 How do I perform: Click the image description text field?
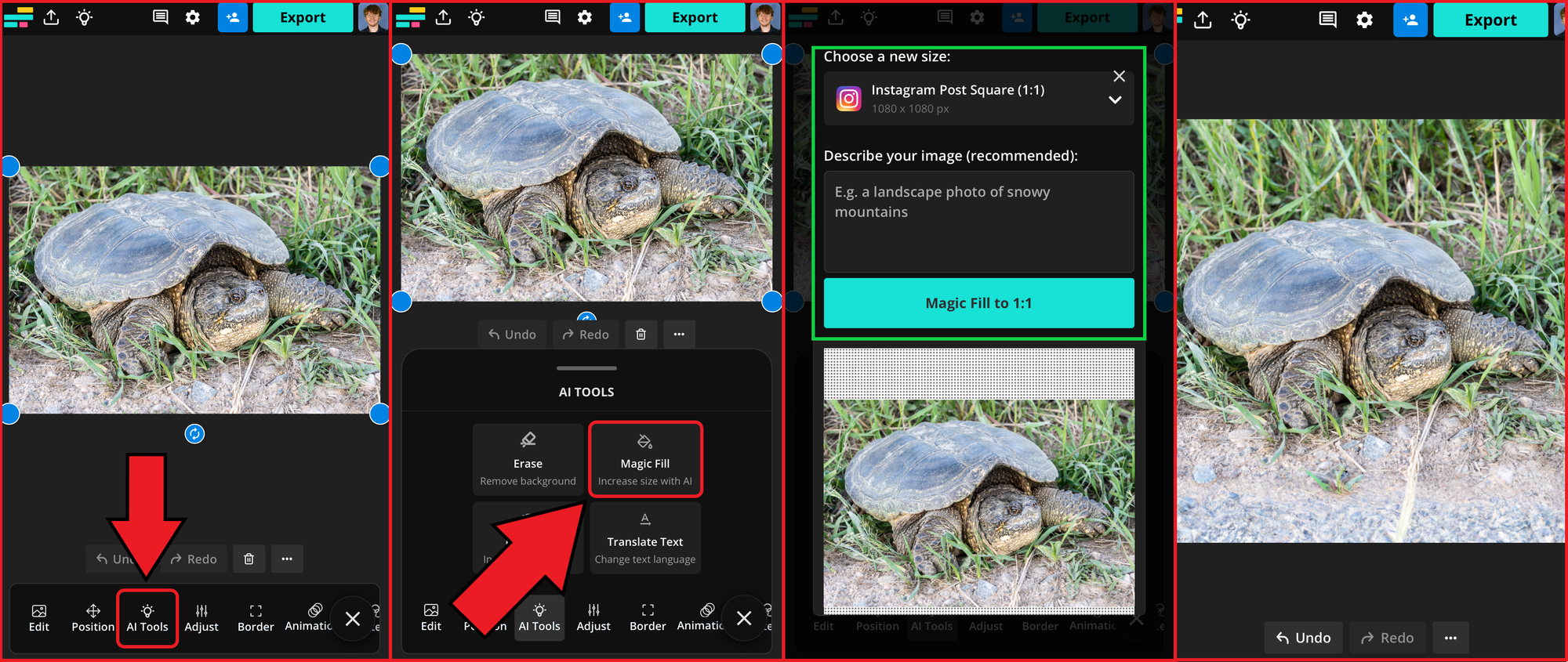coord(978,222)
